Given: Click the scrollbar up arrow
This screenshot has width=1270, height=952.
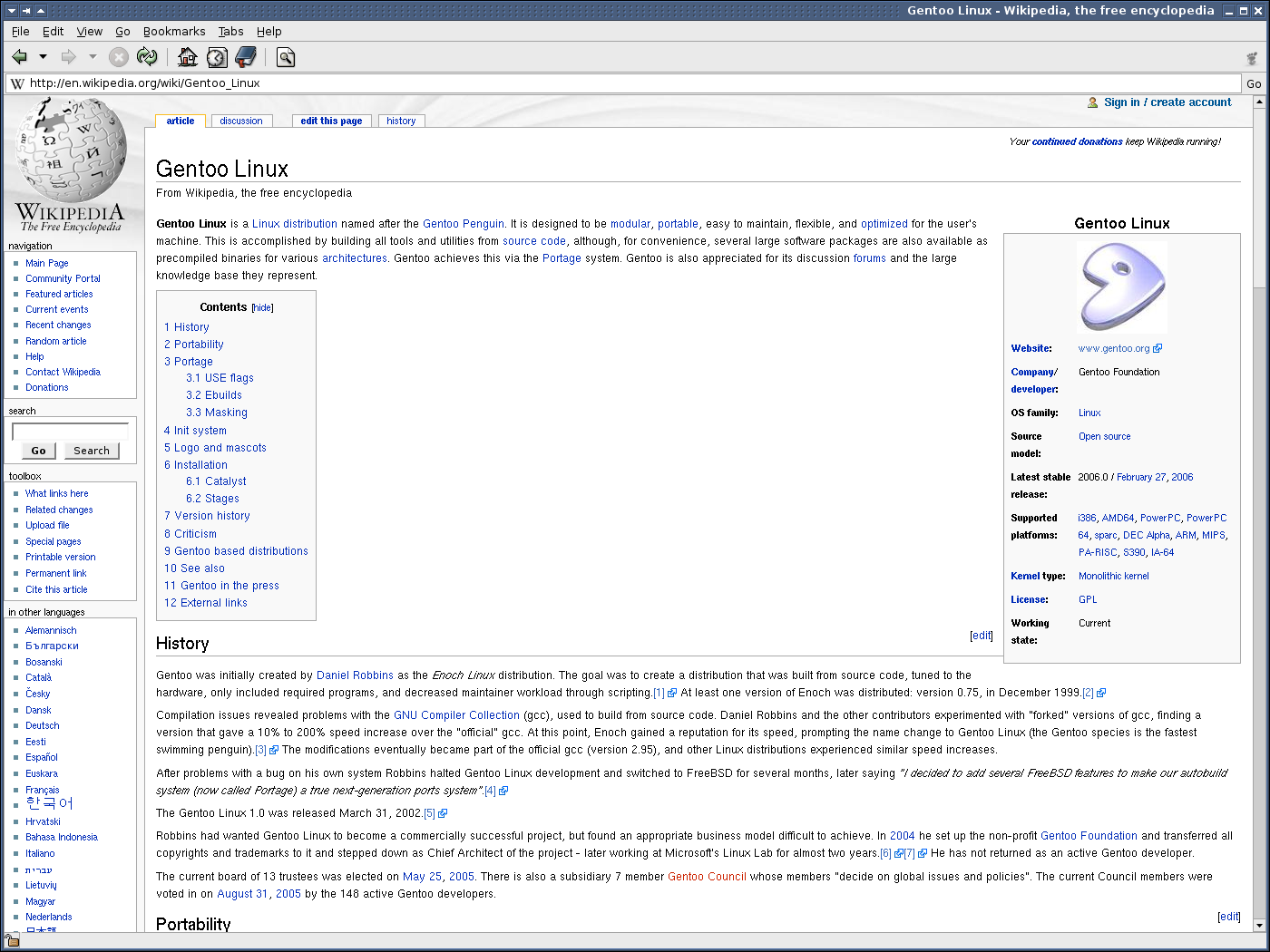Looking at the screenshot, I should pos(1259,102).
